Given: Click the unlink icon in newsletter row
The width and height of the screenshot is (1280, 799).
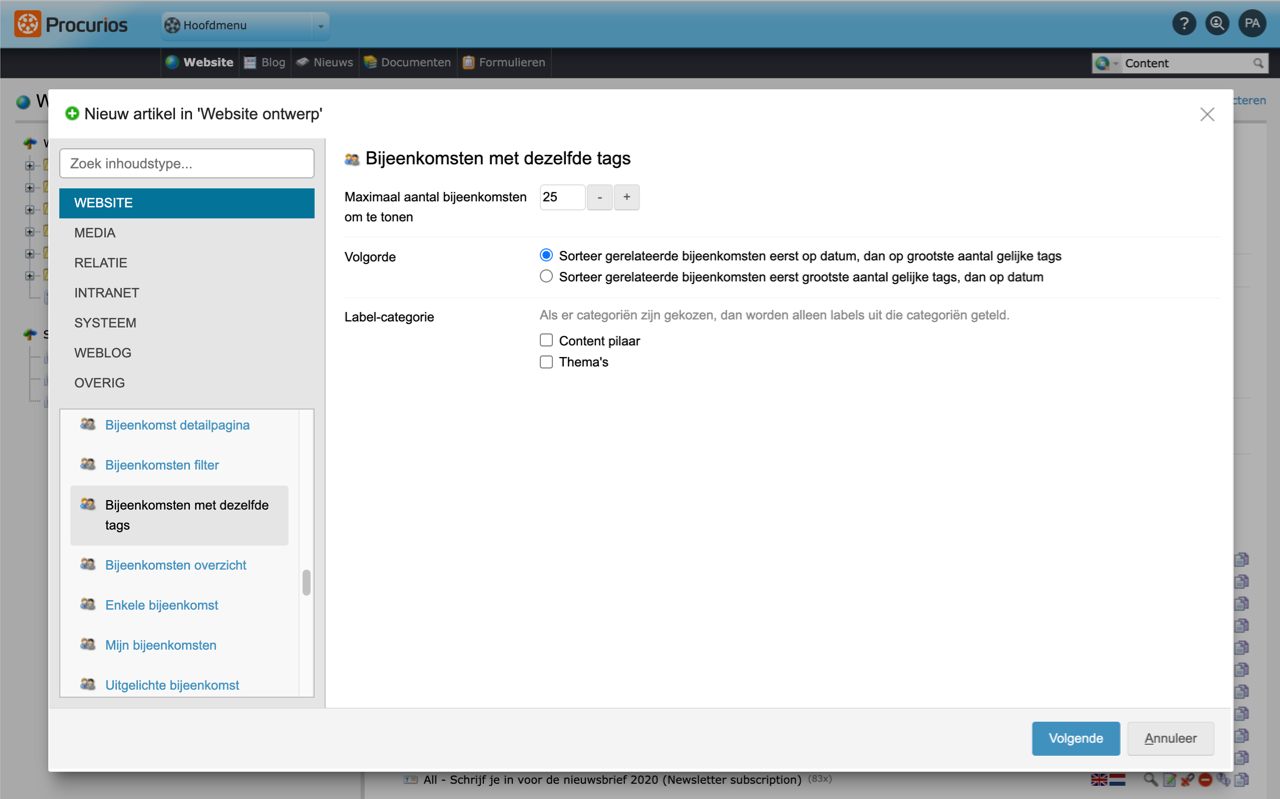Looking at the screenshot, I should point(1187,780).
